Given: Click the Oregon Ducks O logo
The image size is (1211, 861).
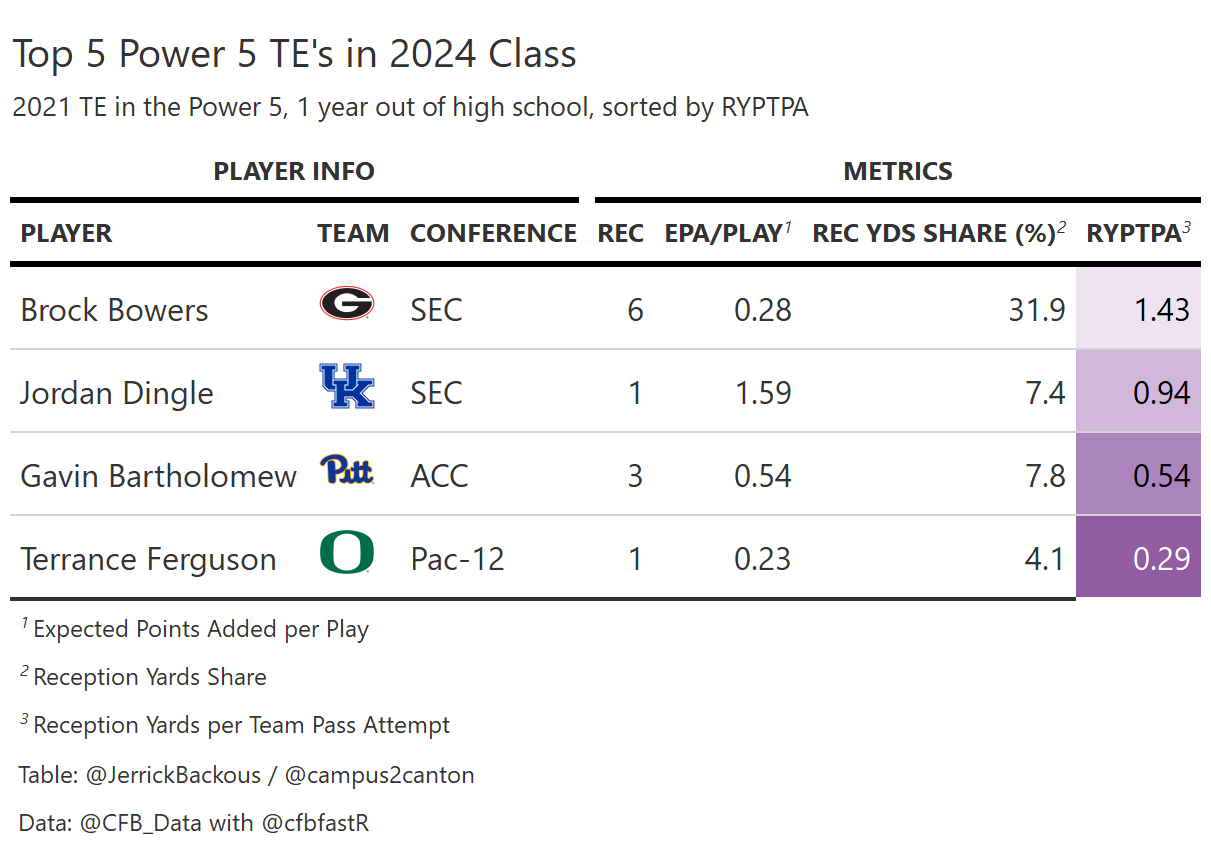Looking at the screenshot, I should click(x=346, y=553).
